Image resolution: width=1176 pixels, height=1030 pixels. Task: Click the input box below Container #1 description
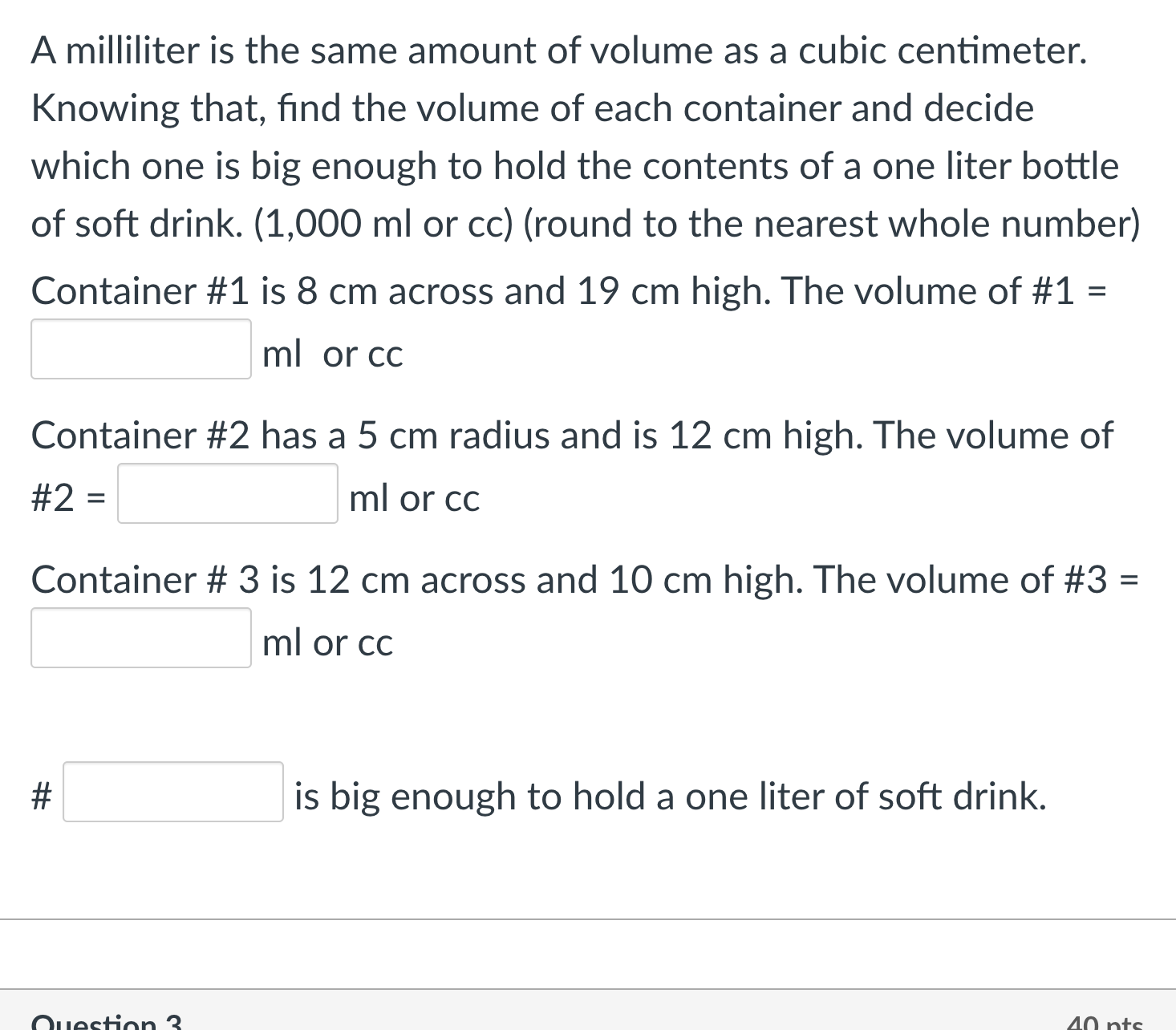[141, 349]
